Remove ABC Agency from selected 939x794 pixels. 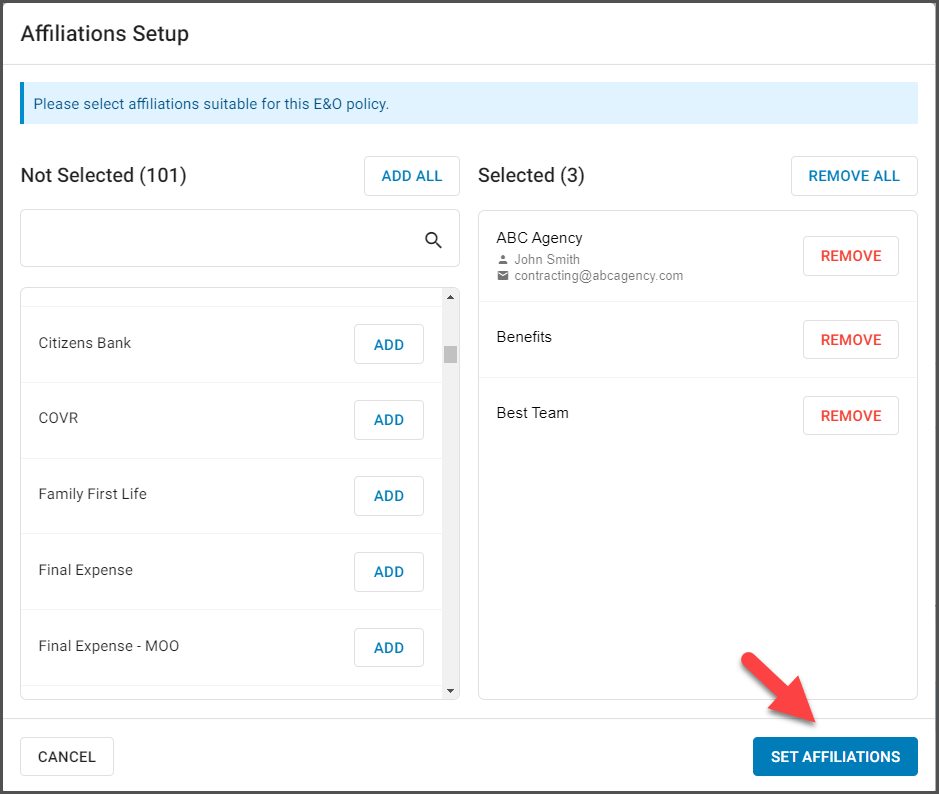(x=850, y=256)
